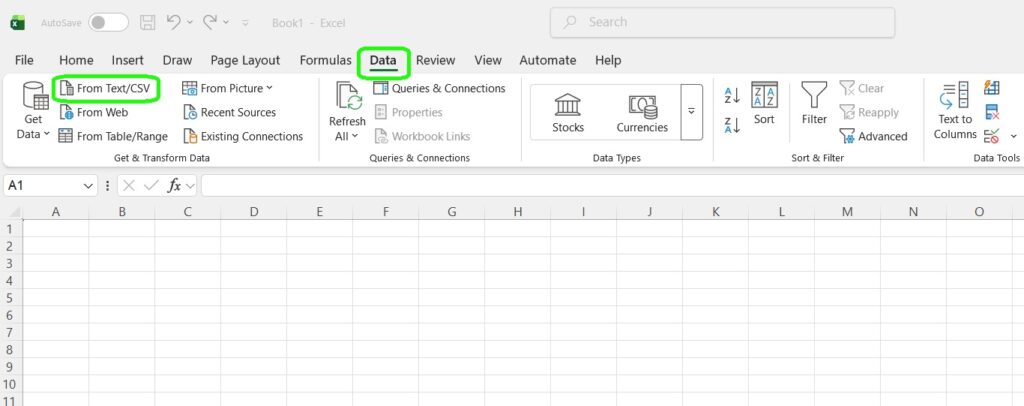Select column header O

click(x=979, y=211)
